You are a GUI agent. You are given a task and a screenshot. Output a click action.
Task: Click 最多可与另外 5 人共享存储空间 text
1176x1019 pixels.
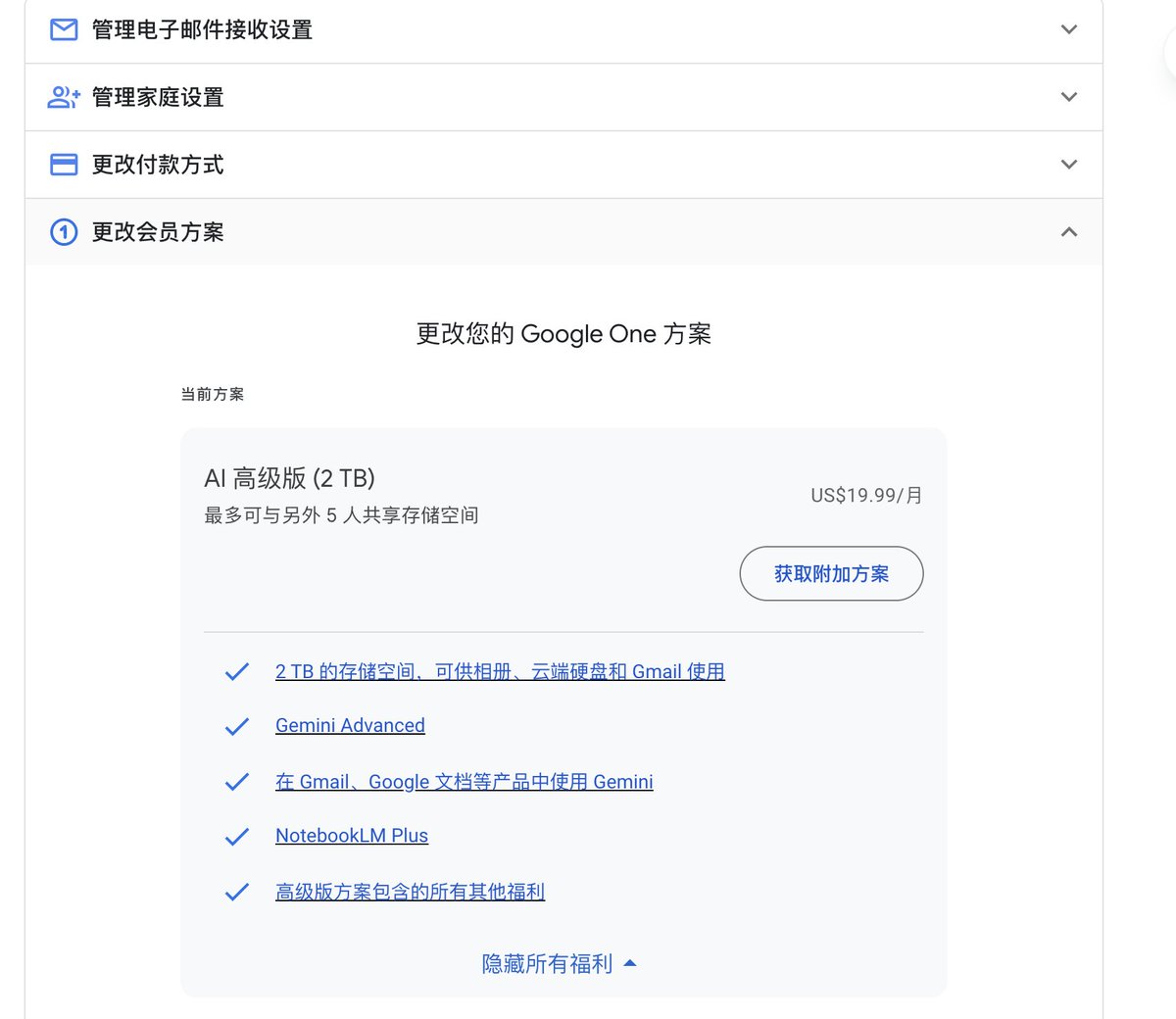[341, 515]
